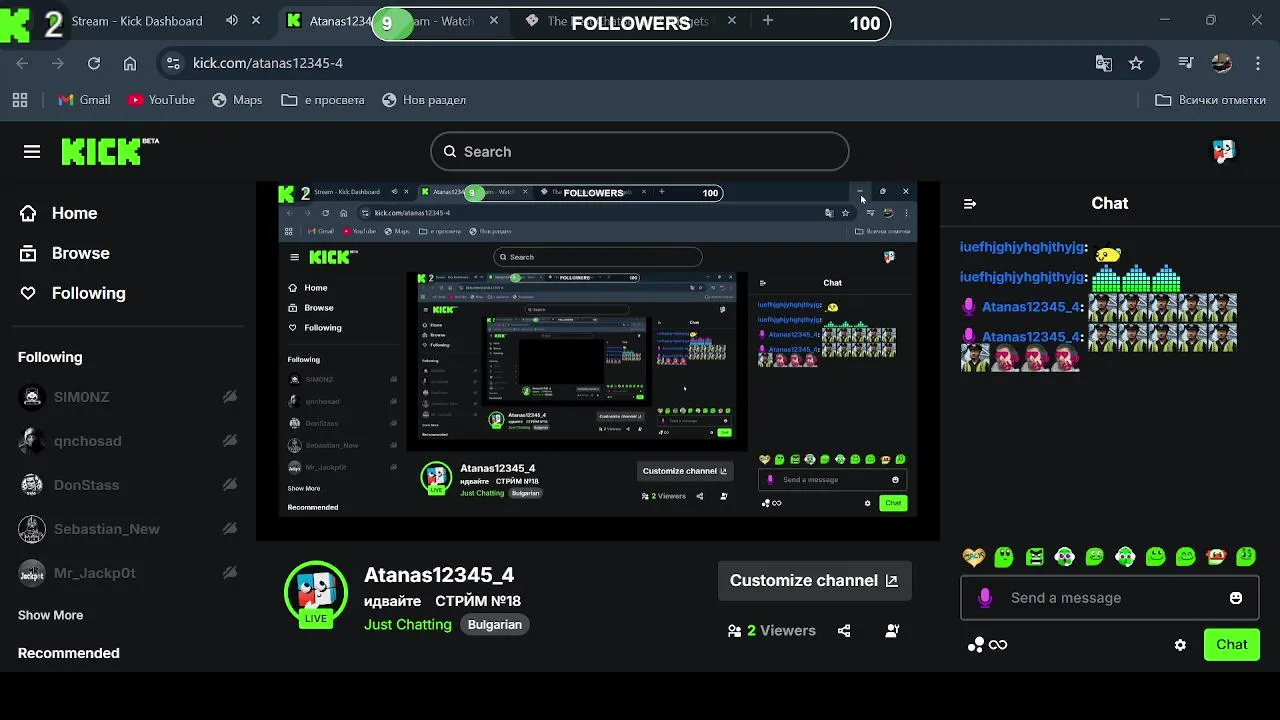This screenshot has width=1280, height=720.
Task: Click stream title идвайте СТРИМ №18
Action: click(442, 601)
